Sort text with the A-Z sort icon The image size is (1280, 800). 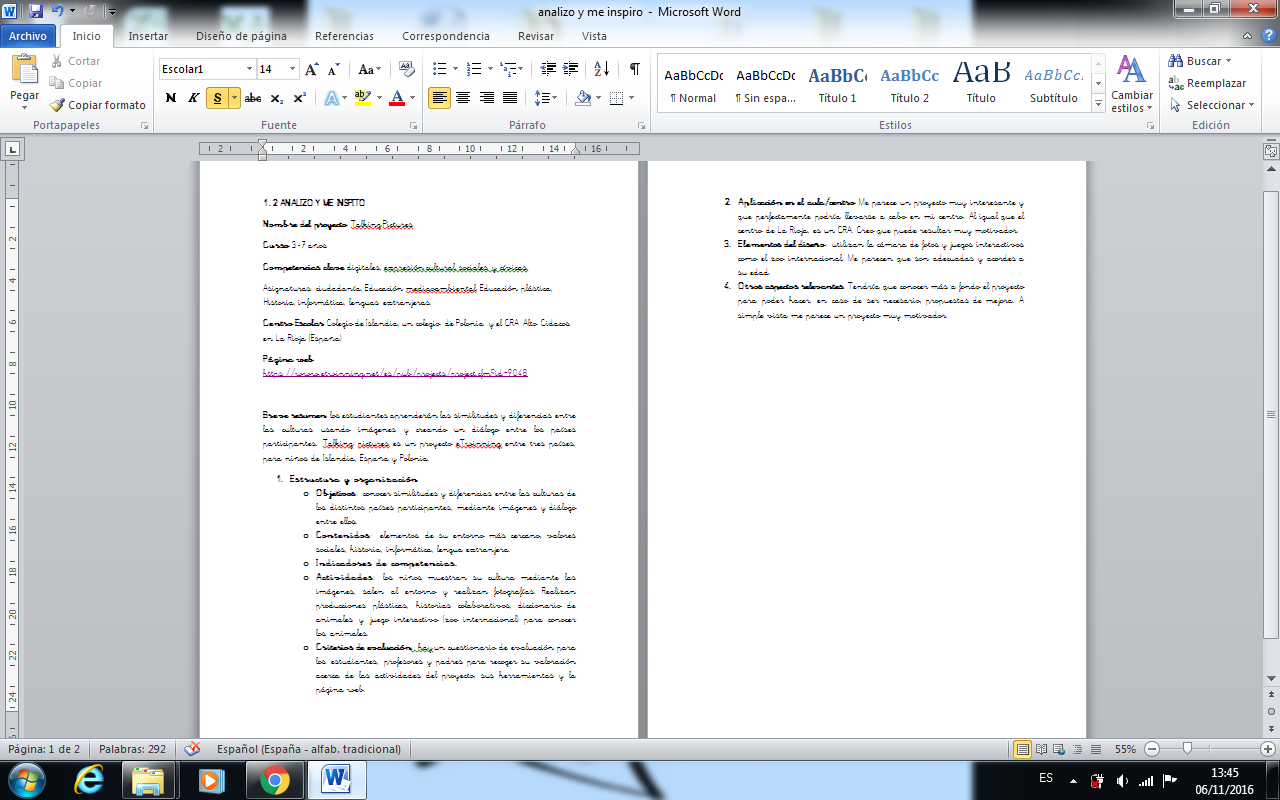coord(601,69)
